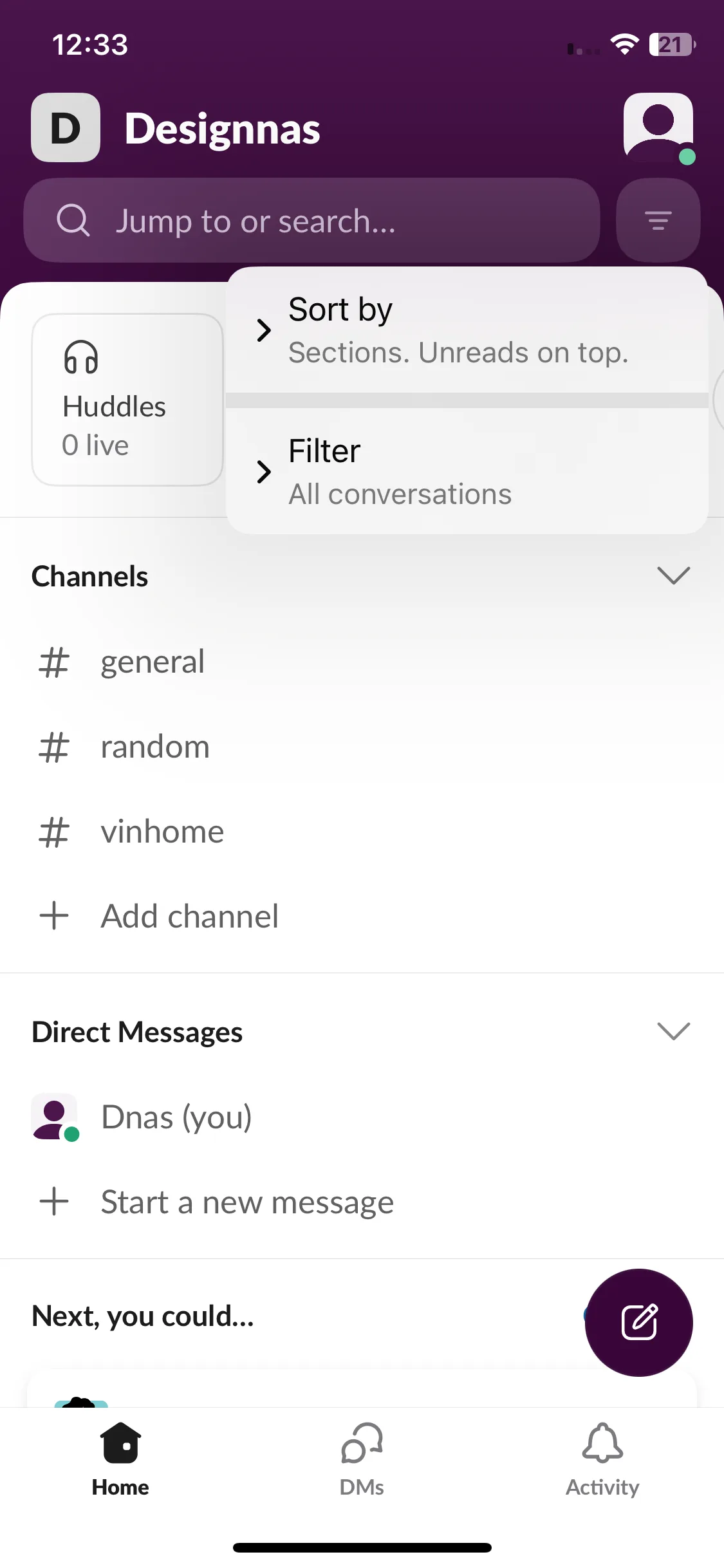The width and height of the screenshot is (724, 1568).
Task: Tap the search magnifier icon
Action: pos(73,221)
